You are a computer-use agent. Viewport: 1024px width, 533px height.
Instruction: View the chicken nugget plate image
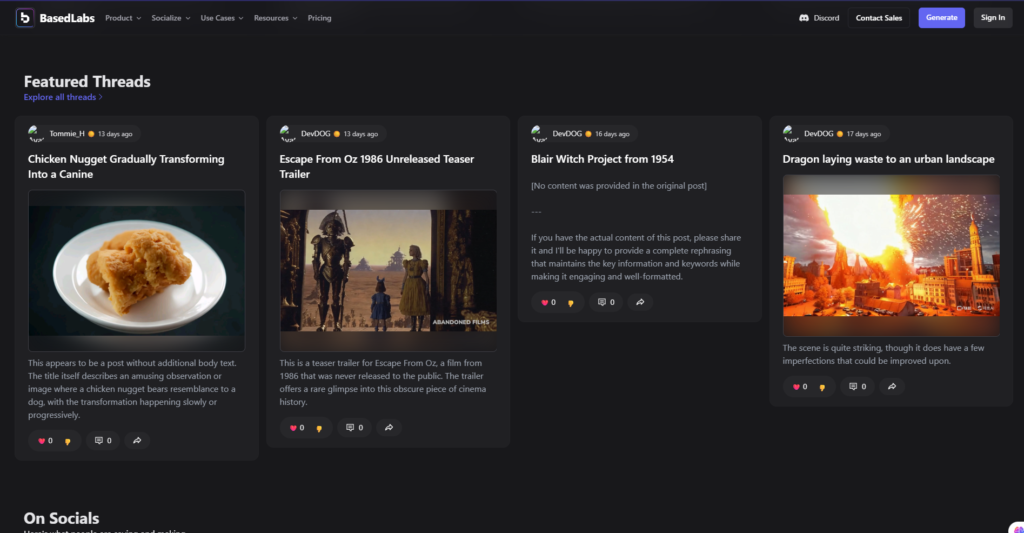pyautogui.click(x=136, y=270)
